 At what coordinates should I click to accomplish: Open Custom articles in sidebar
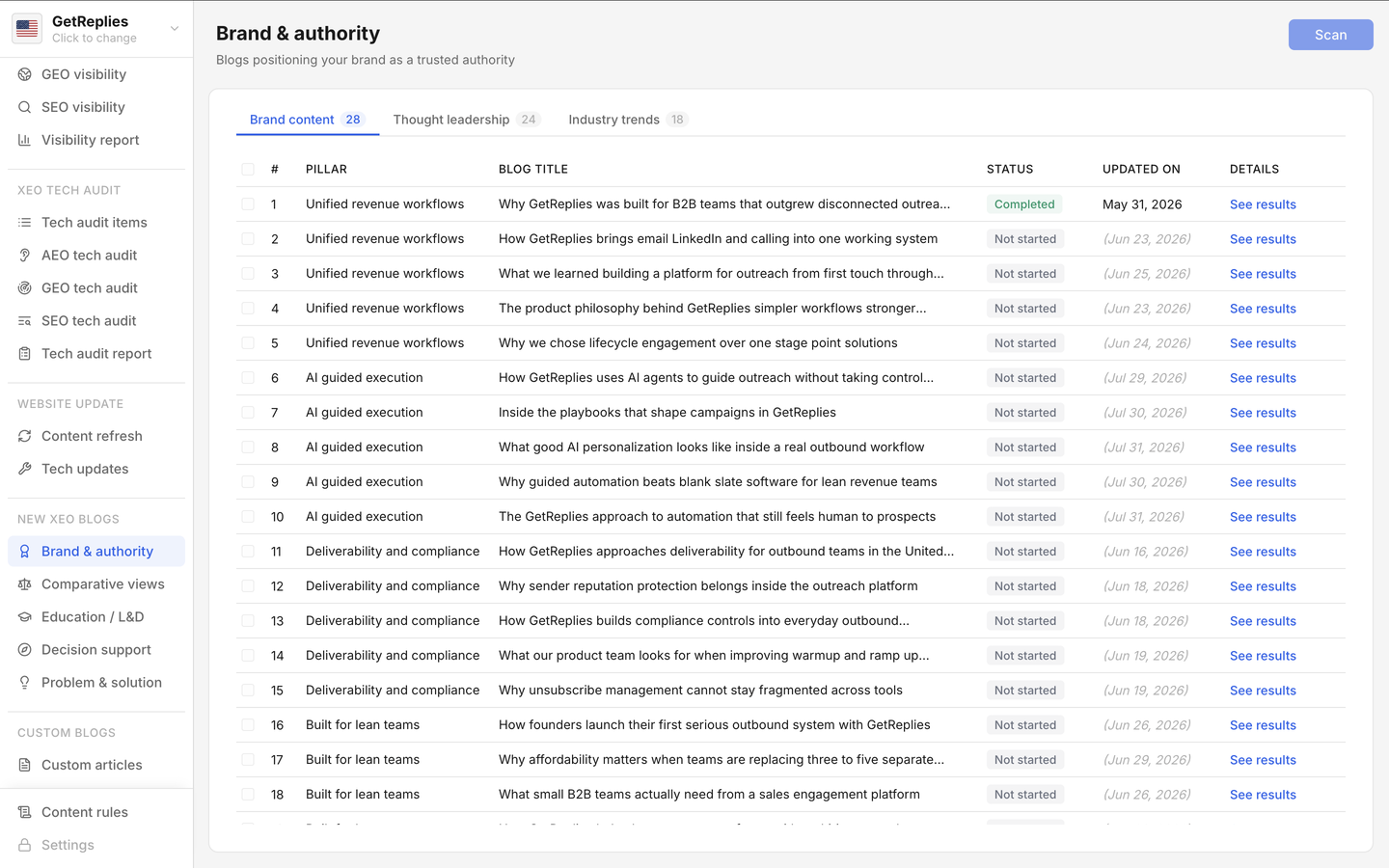point(96,765)
